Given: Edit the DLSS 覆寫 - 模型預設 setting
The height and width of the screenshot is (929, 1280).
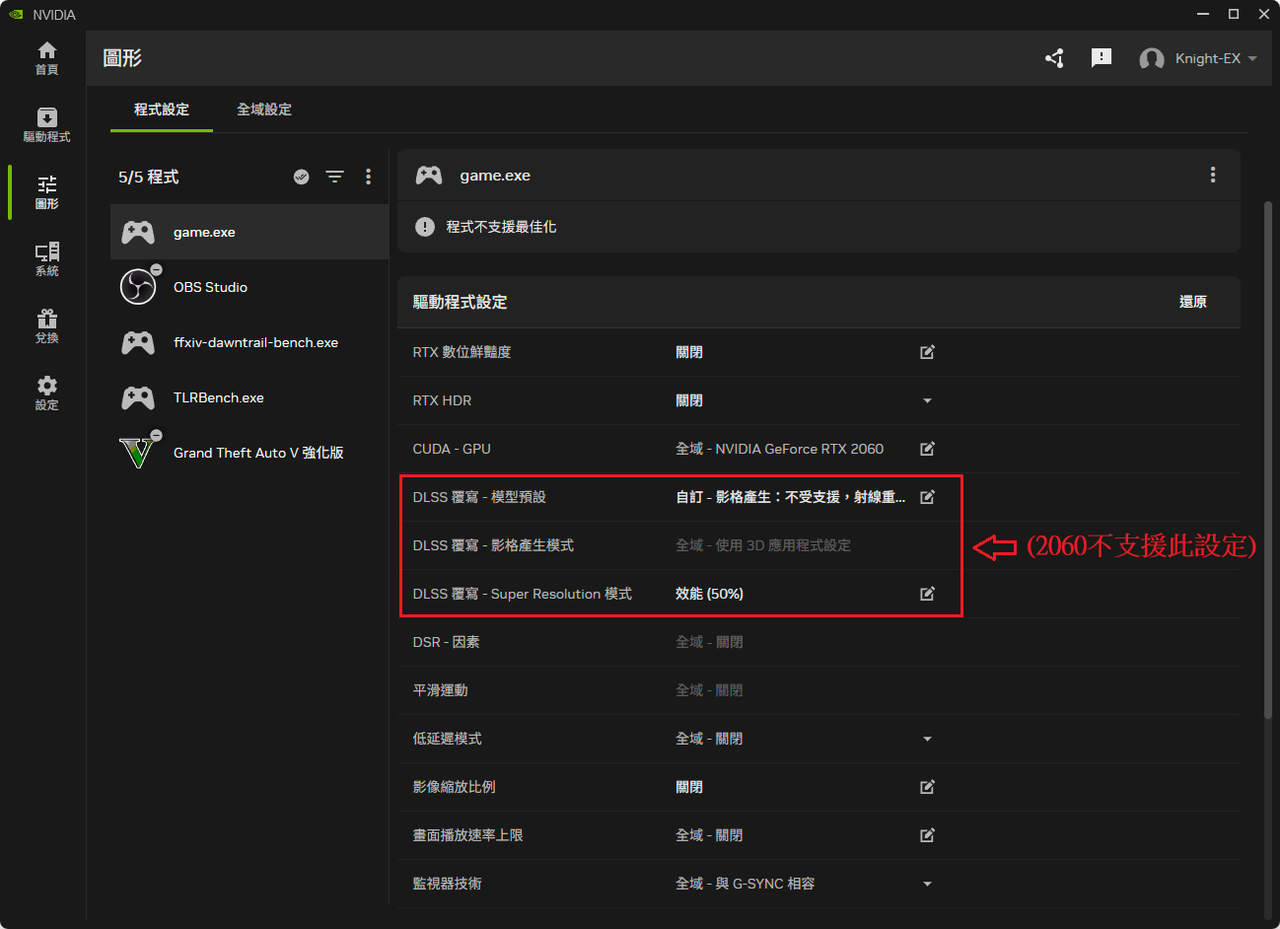Looking at the screenshot, I should (927, 497).
